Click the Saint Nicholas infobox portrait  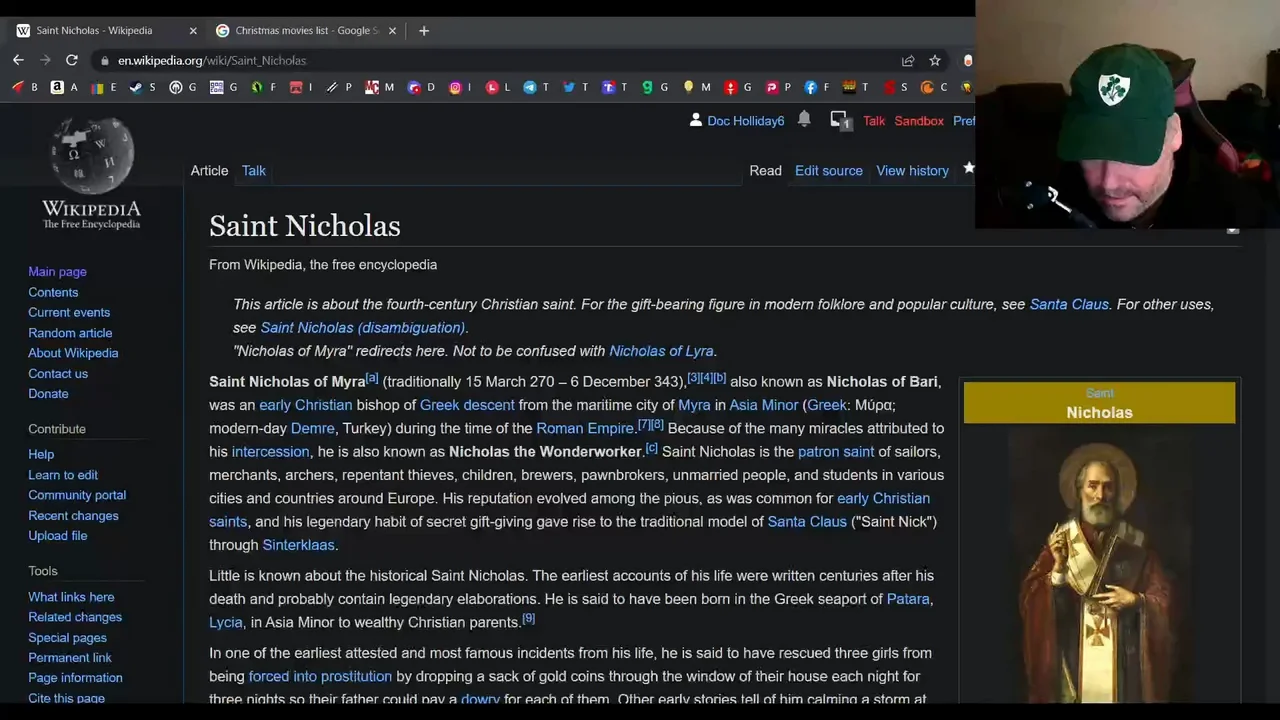(x=1099, y=570)
